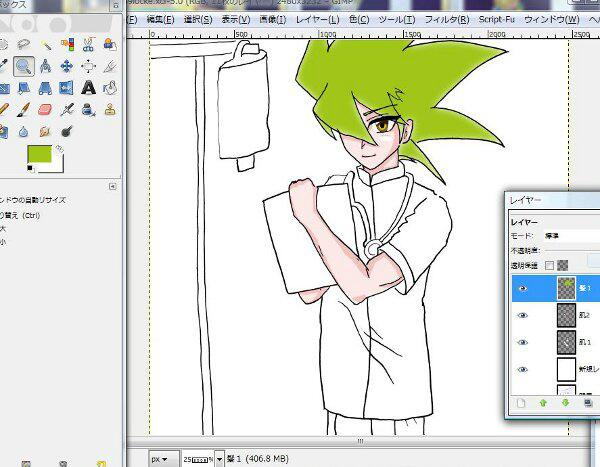Screen dimensions: 600x467
Task: Open the zoom percentage dropdown arrow
Action: tap(219, 459)
